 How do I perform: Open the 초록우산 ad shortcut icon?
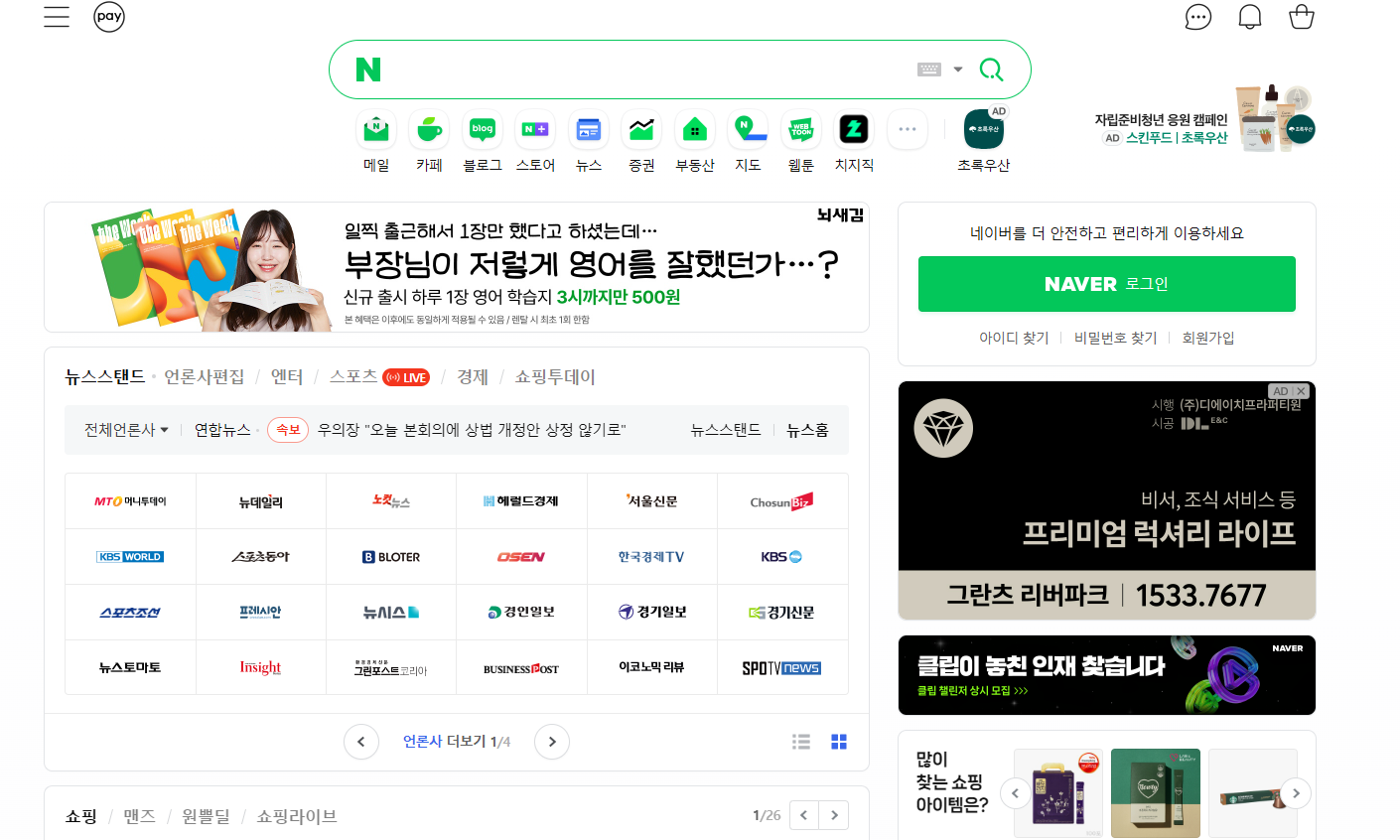[983, 129]
